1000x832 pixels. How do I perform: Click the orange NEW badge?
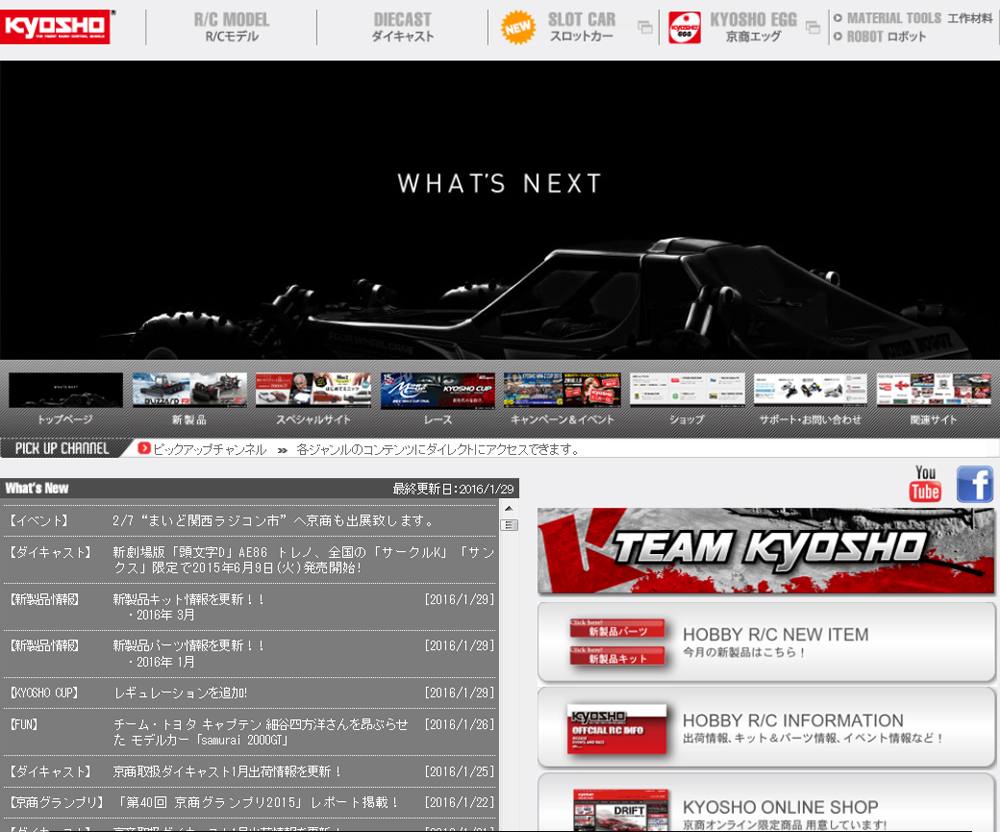518,28
